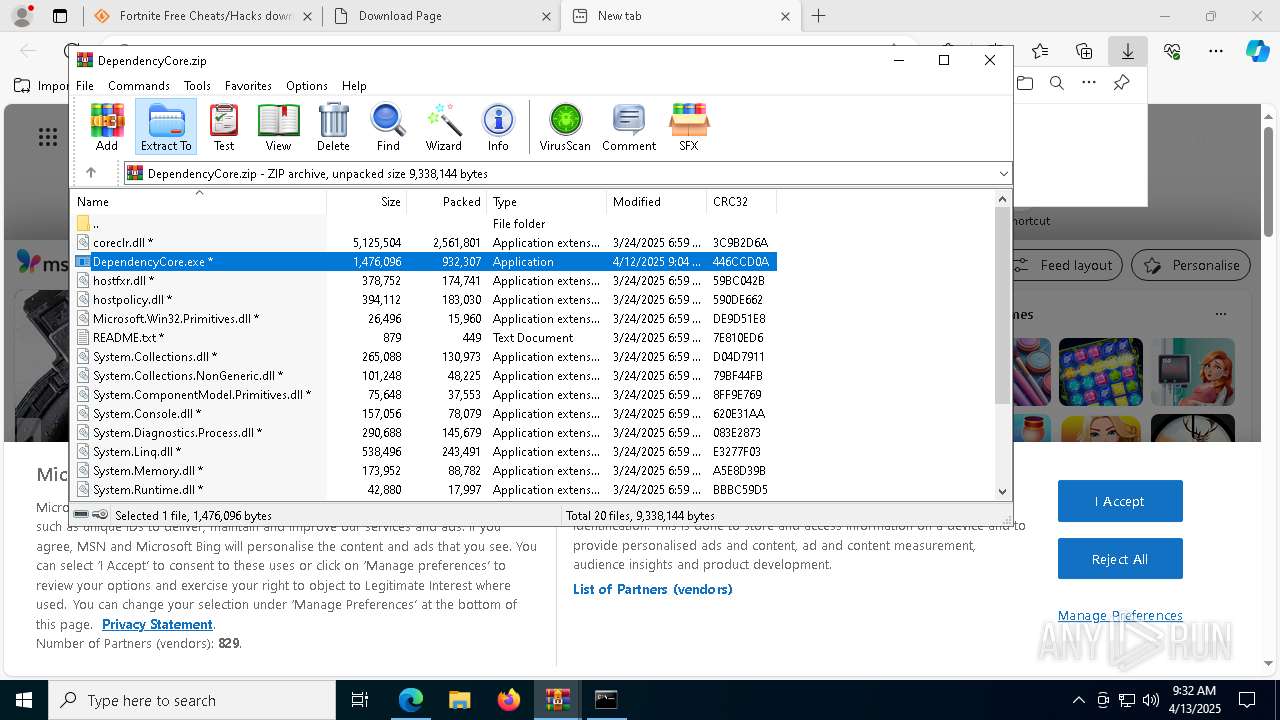Screen dimensions: 1280x720
Task: Sort by the Name column header
Action: (199, 202)
